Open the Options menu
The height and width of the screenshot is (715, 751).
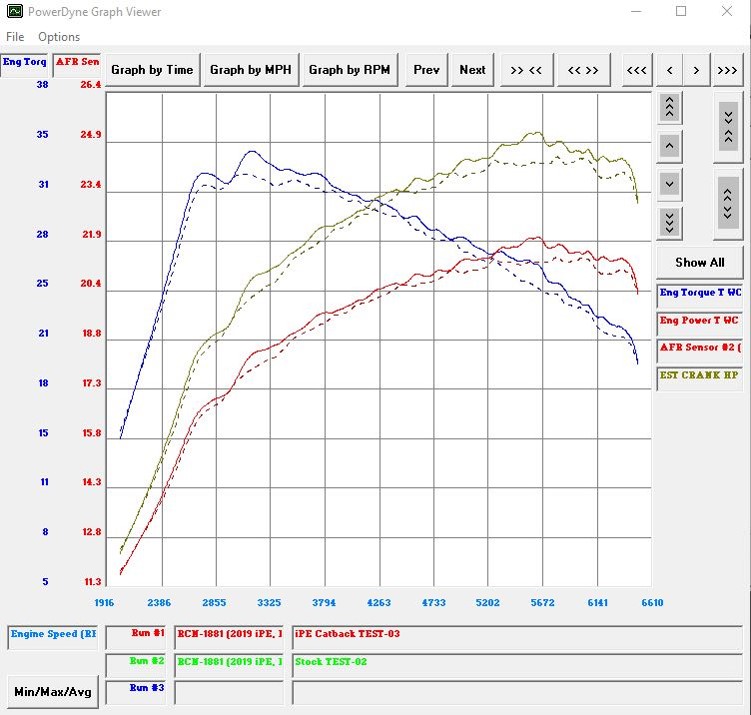point(59,37)
